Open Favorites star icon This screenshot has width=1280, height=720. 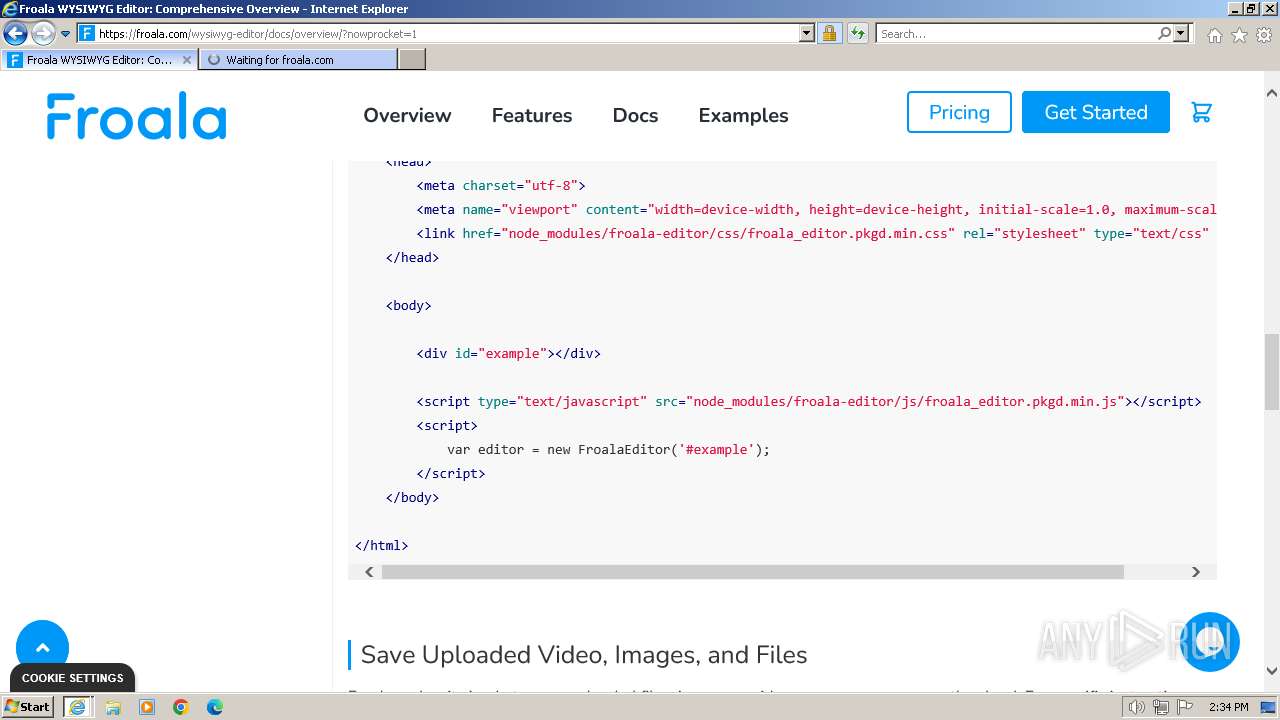[x=1239, y=35]
